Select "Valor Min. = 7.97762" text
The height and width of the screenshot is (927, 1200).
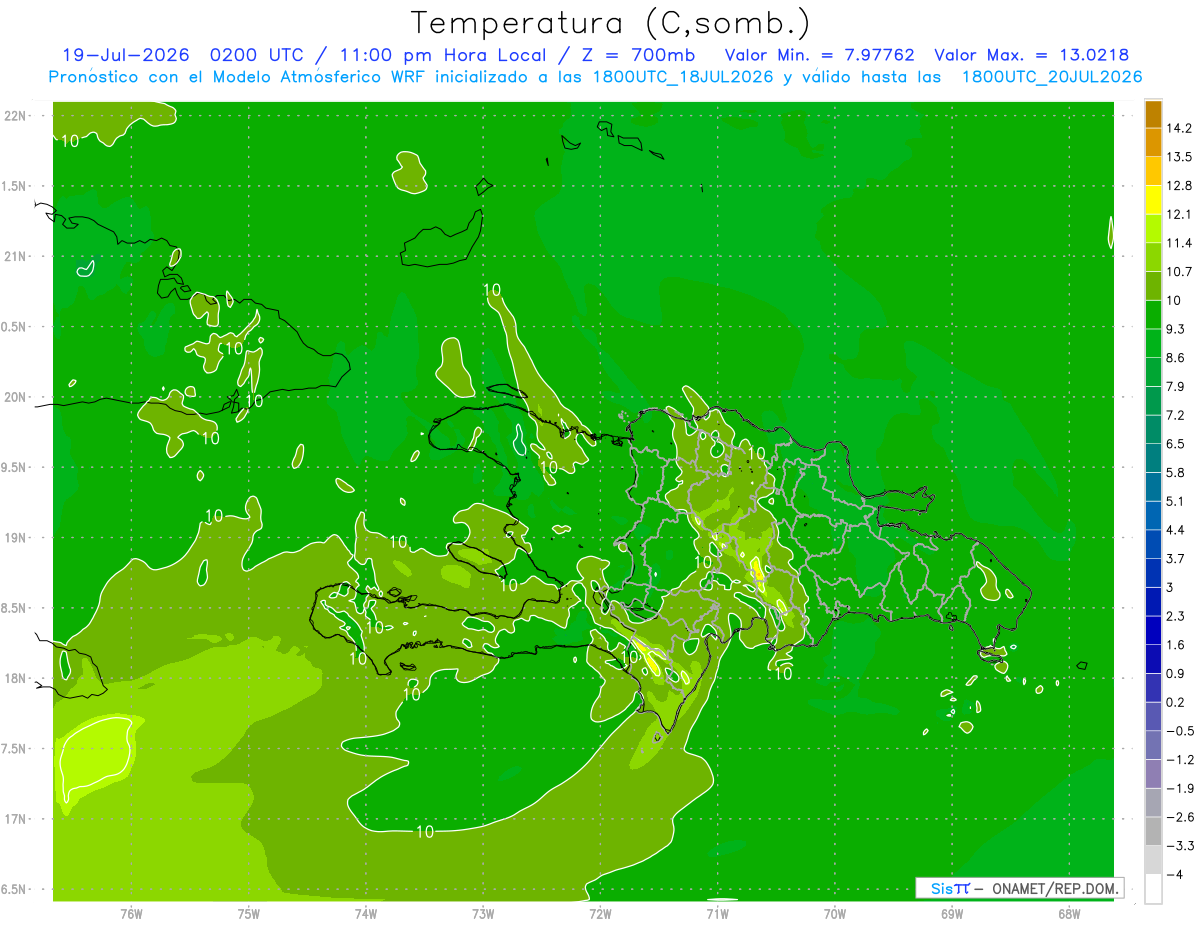[x=819, y=55]
